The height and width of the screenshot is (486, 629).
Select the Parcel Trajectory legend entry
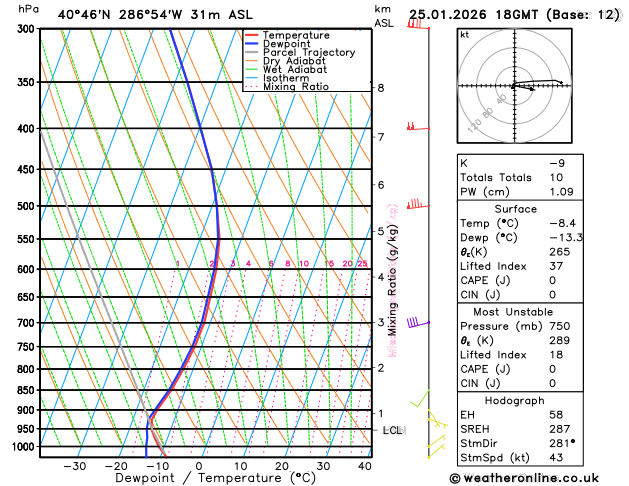point(300,53)
